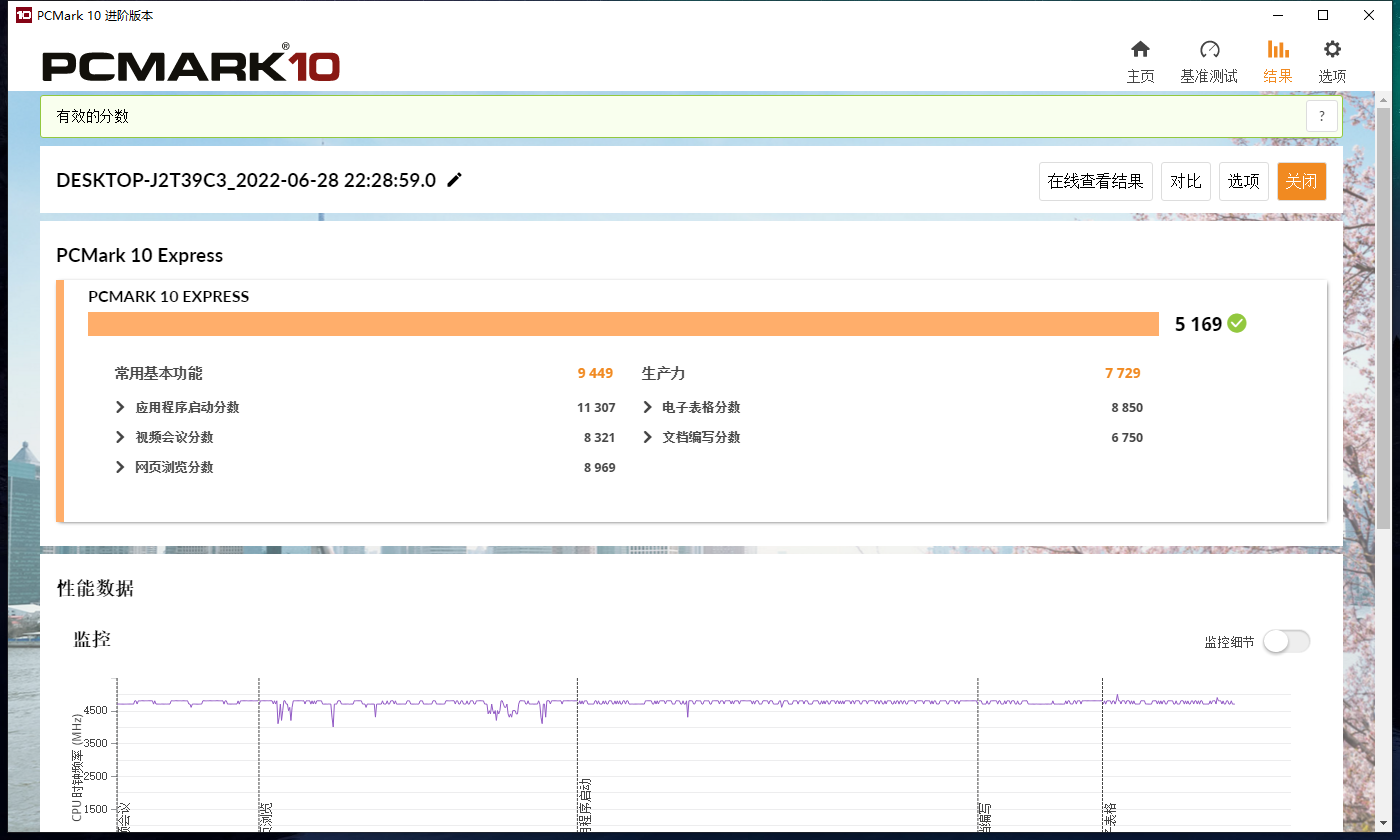Click the 监控 heading
Screen dimensions: 1400x840
tap(92, 639)
